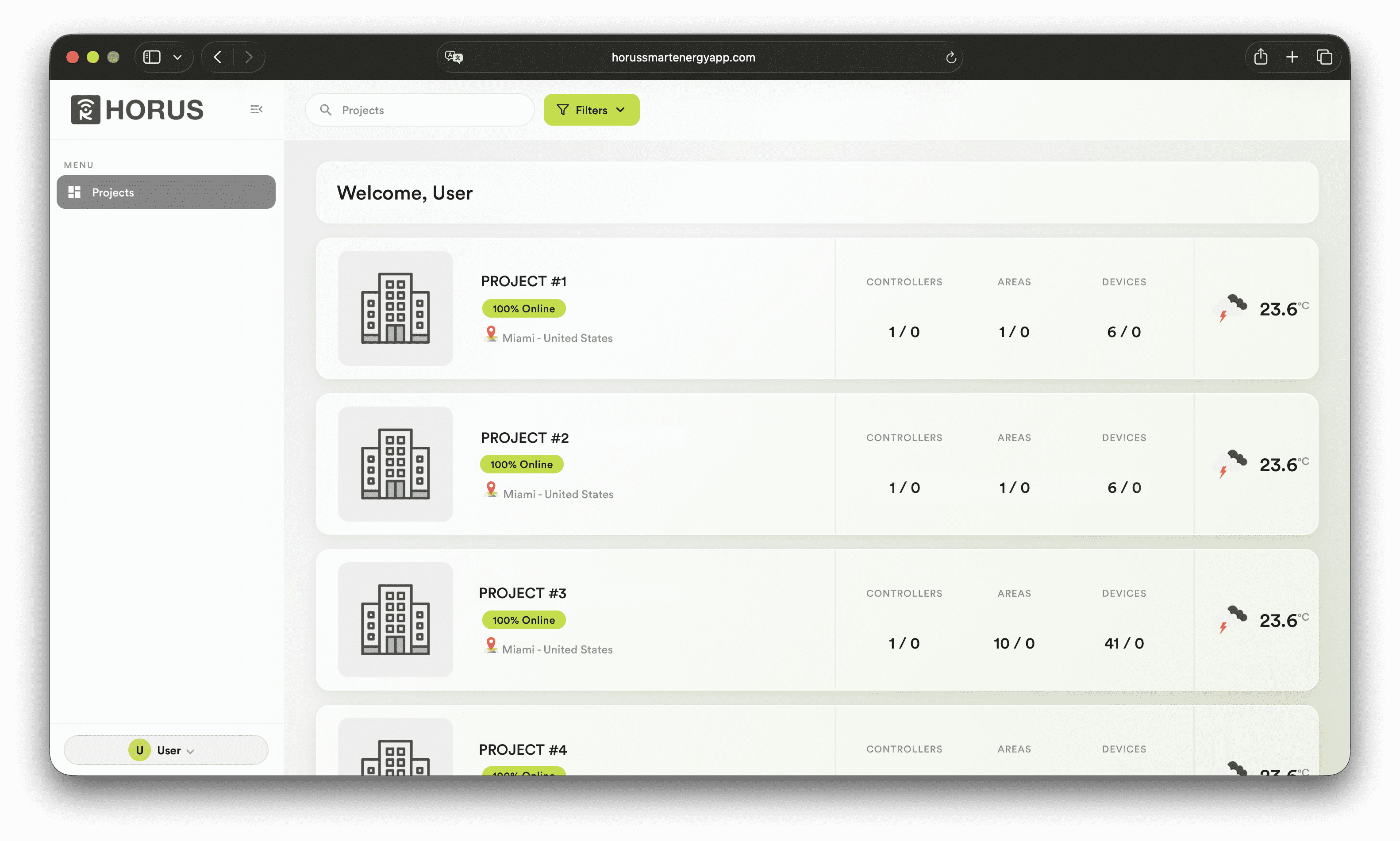The height and width of the screenshot is (841, 1400).
Task: Open PROJECT #2 building thumbnail
Action: point(396,464)
